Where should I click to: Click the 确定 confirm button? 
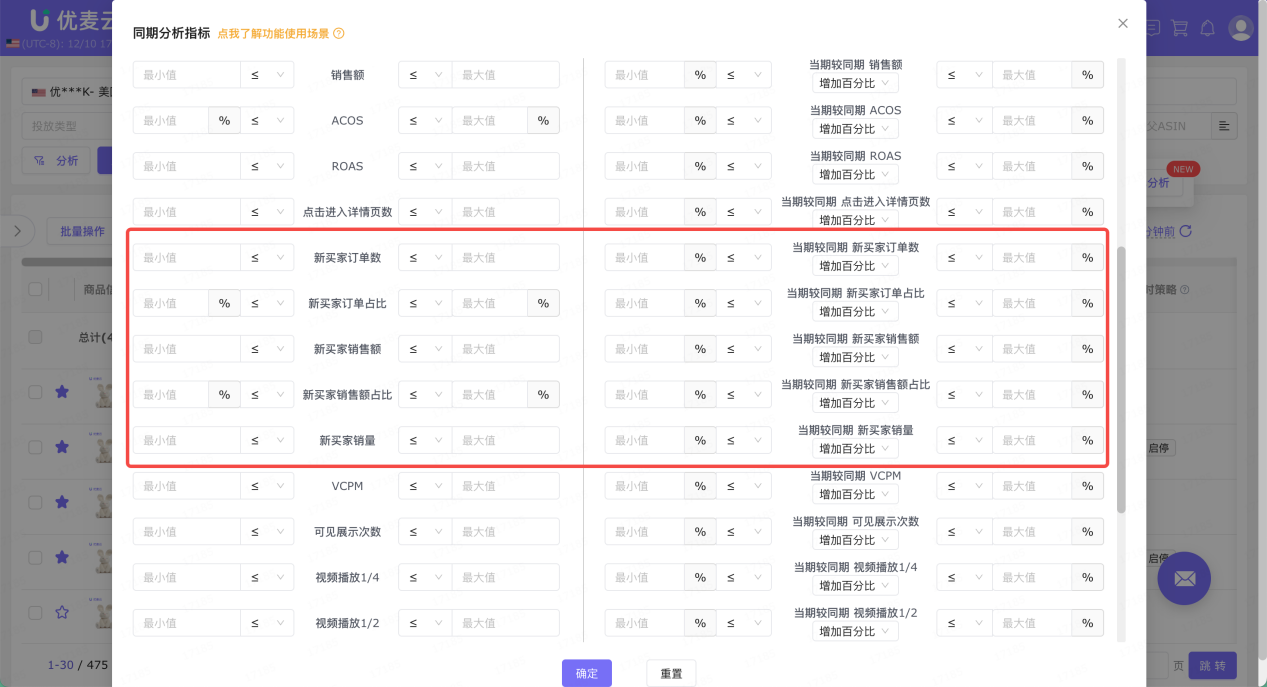pyautogui.click(x=586, y=673)
